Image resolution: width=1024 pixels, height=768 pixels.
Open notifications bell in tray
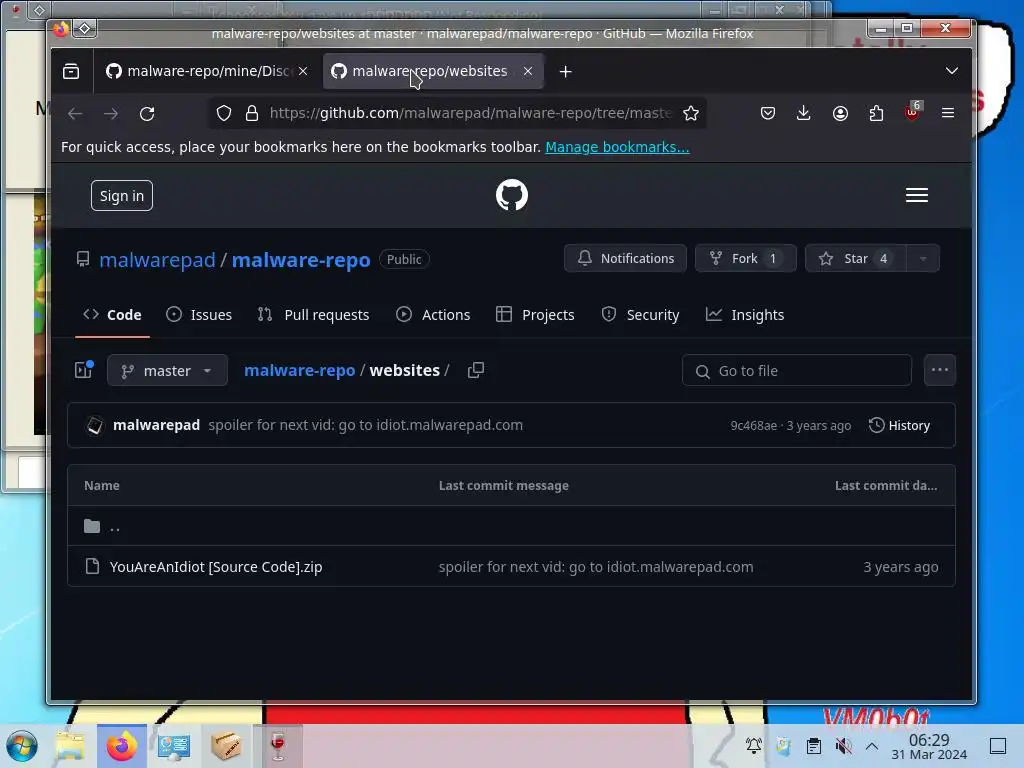click(754, 746)
